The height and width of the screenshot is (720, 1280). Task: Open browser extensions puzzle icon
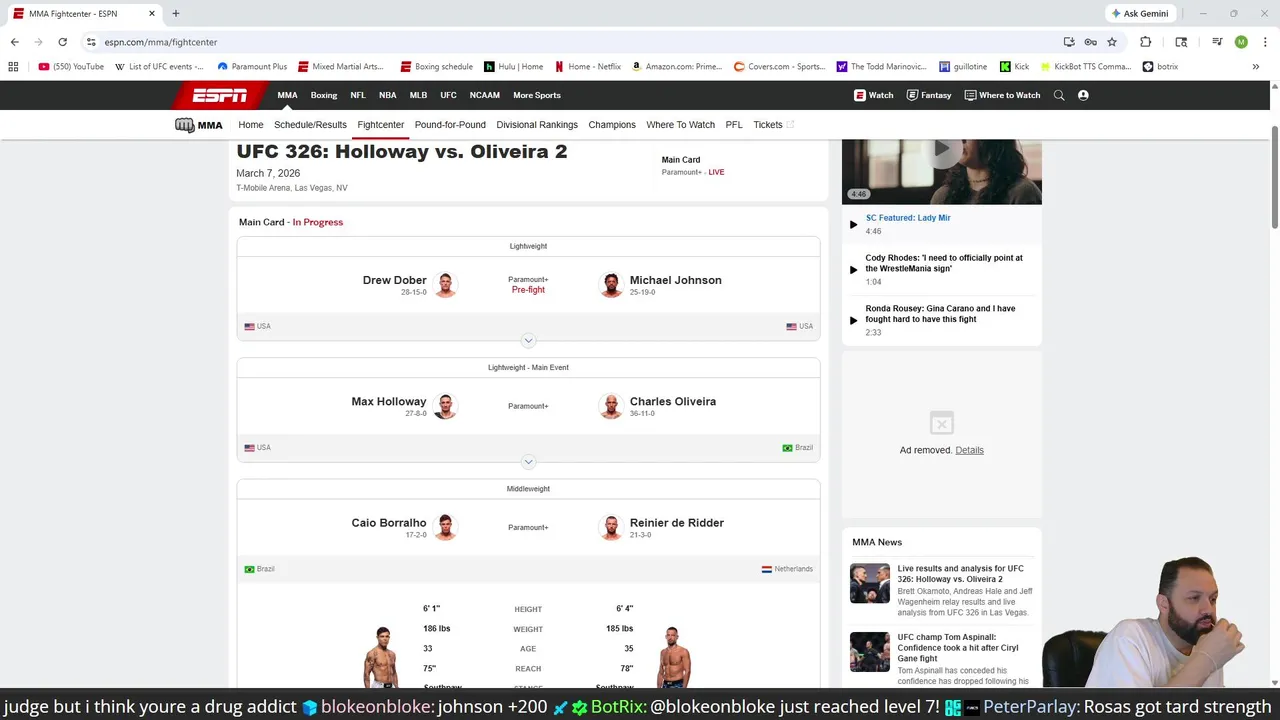(x=1145, y=42)
